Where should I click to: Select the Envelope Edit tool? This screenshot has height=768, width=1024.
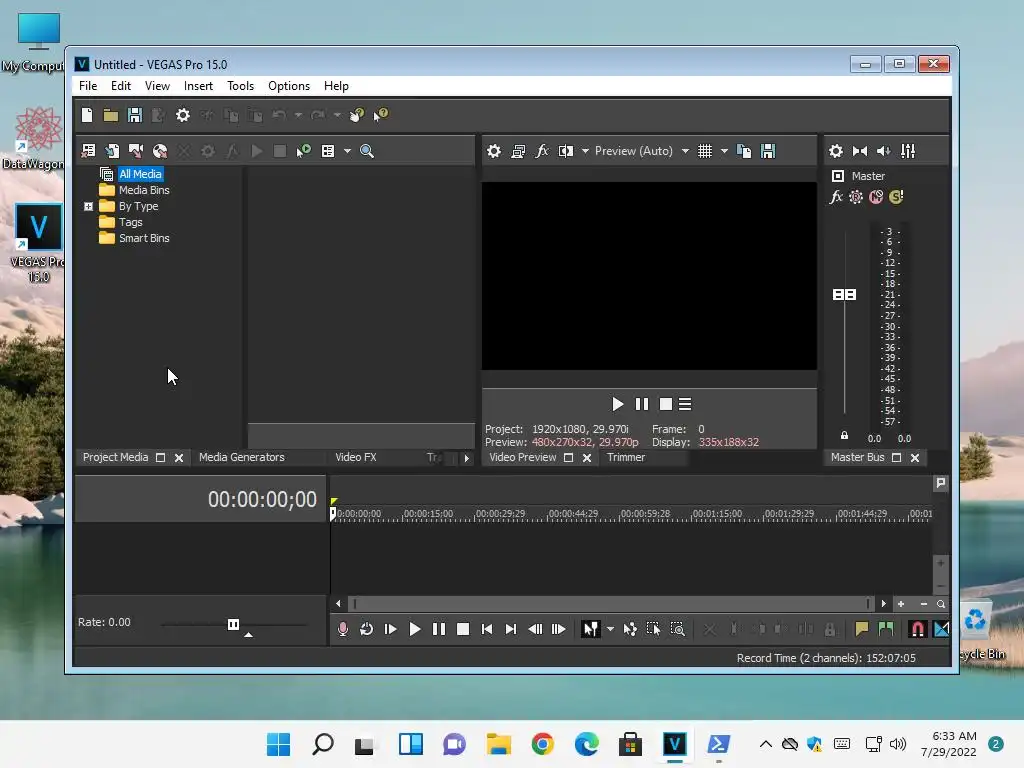tap(630, 629)
